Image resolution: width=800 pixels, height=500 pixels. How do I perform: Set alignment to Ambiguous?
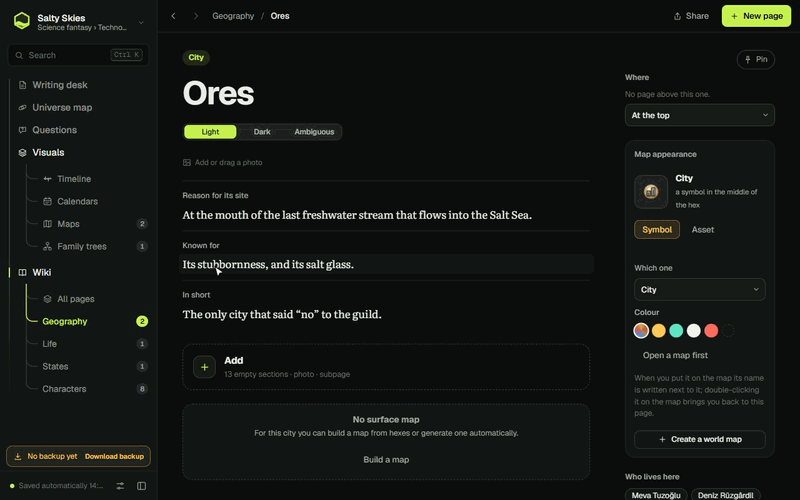click(x=314, y=132)
